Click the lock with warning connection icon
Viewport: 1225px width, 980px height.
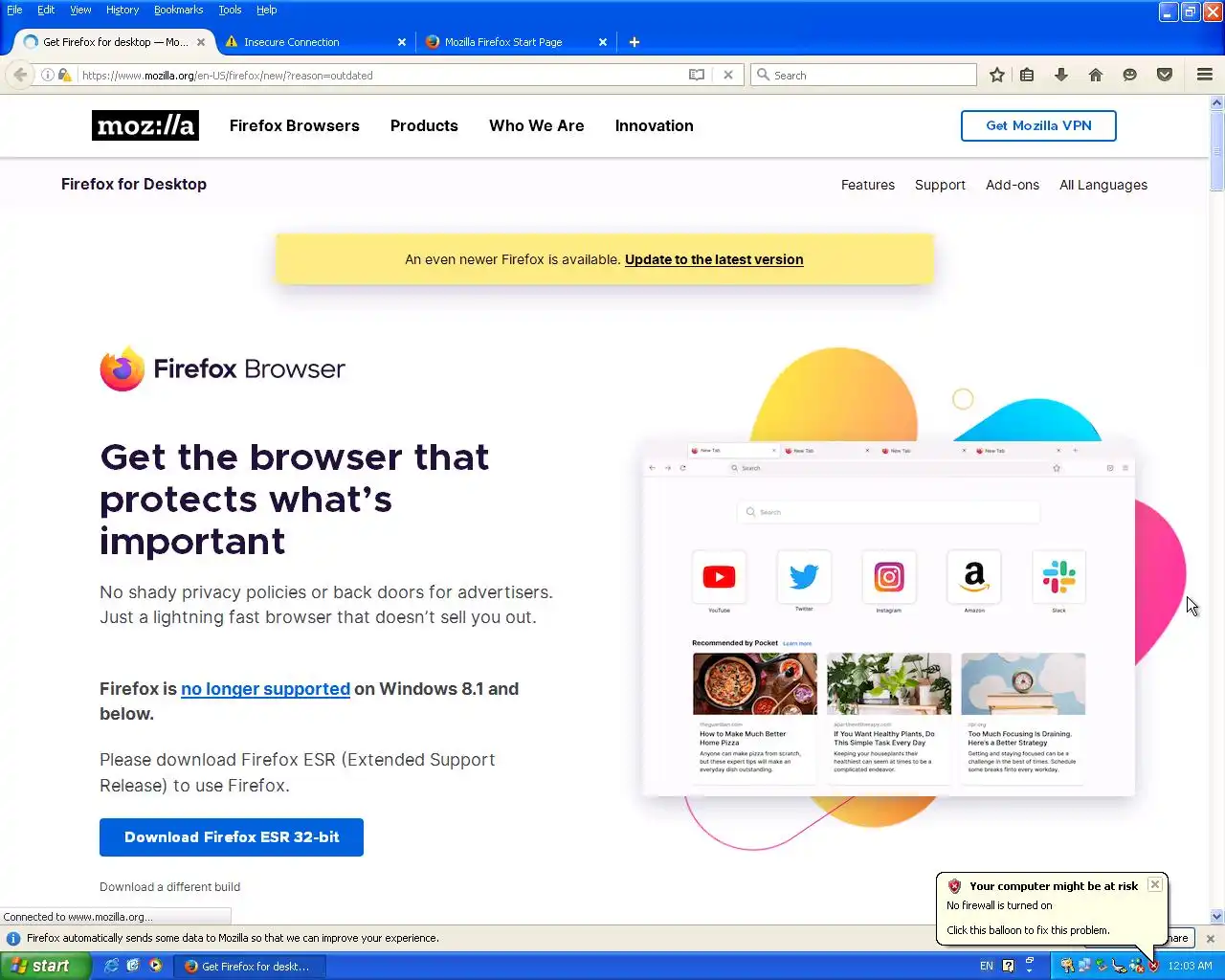(x=64, y=75)
